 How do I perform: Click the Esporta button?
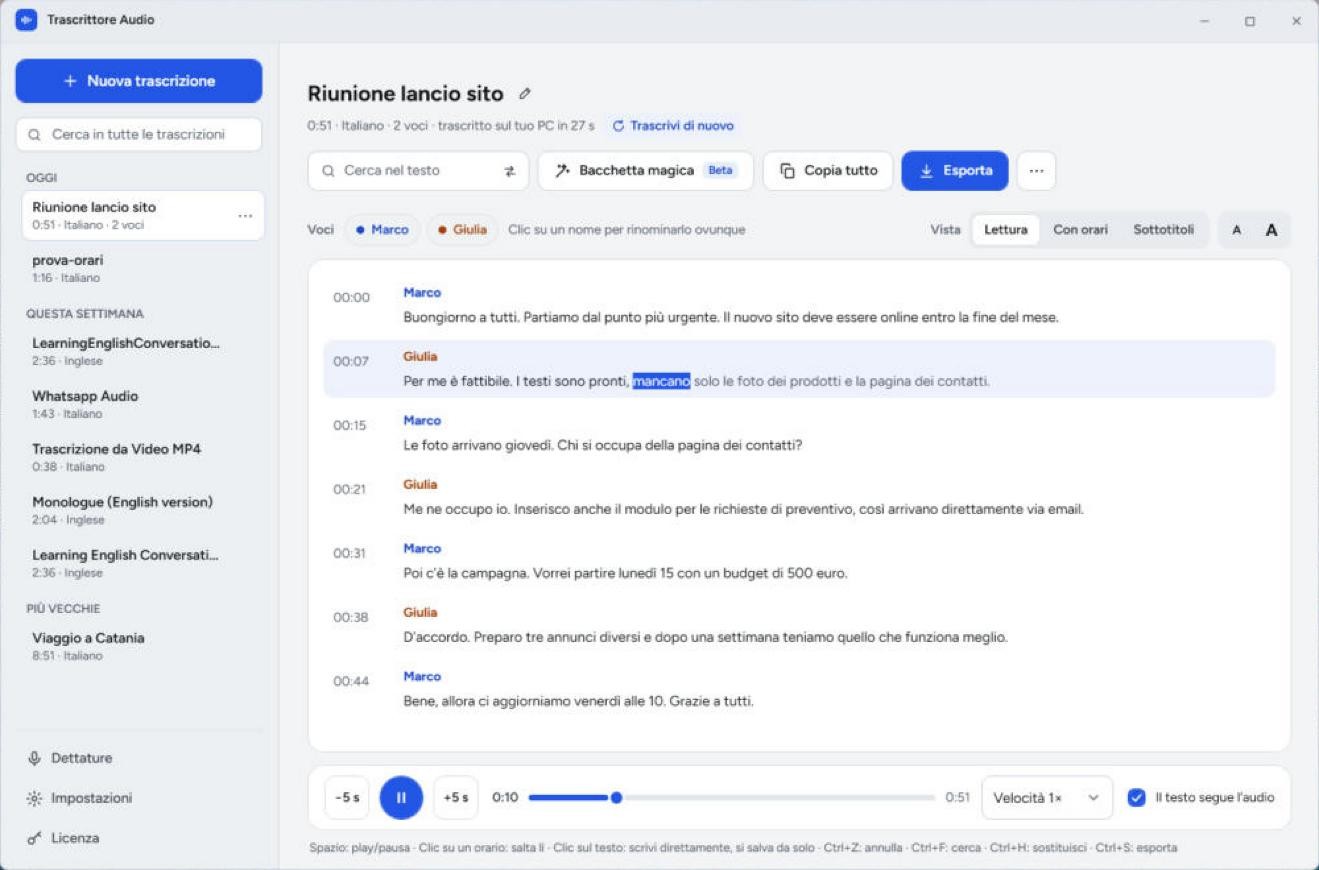(x=955, y=171)
